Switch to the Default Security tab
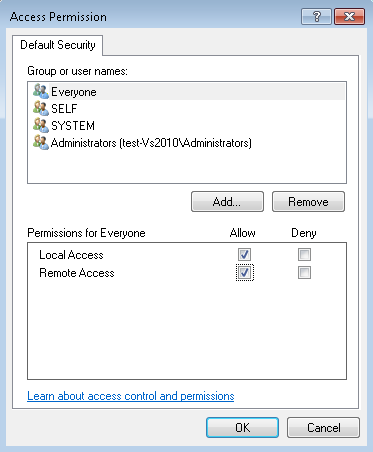 click(x=58, y=45)
